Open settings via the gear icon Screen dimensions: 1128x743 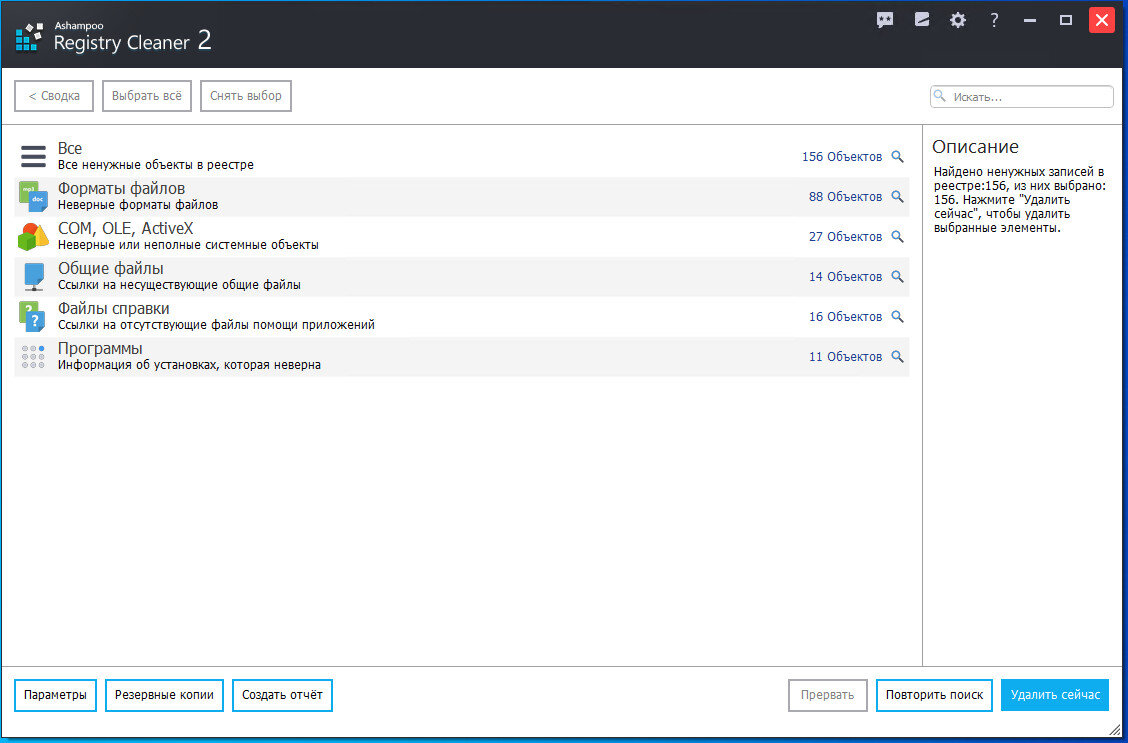(958, 20)
